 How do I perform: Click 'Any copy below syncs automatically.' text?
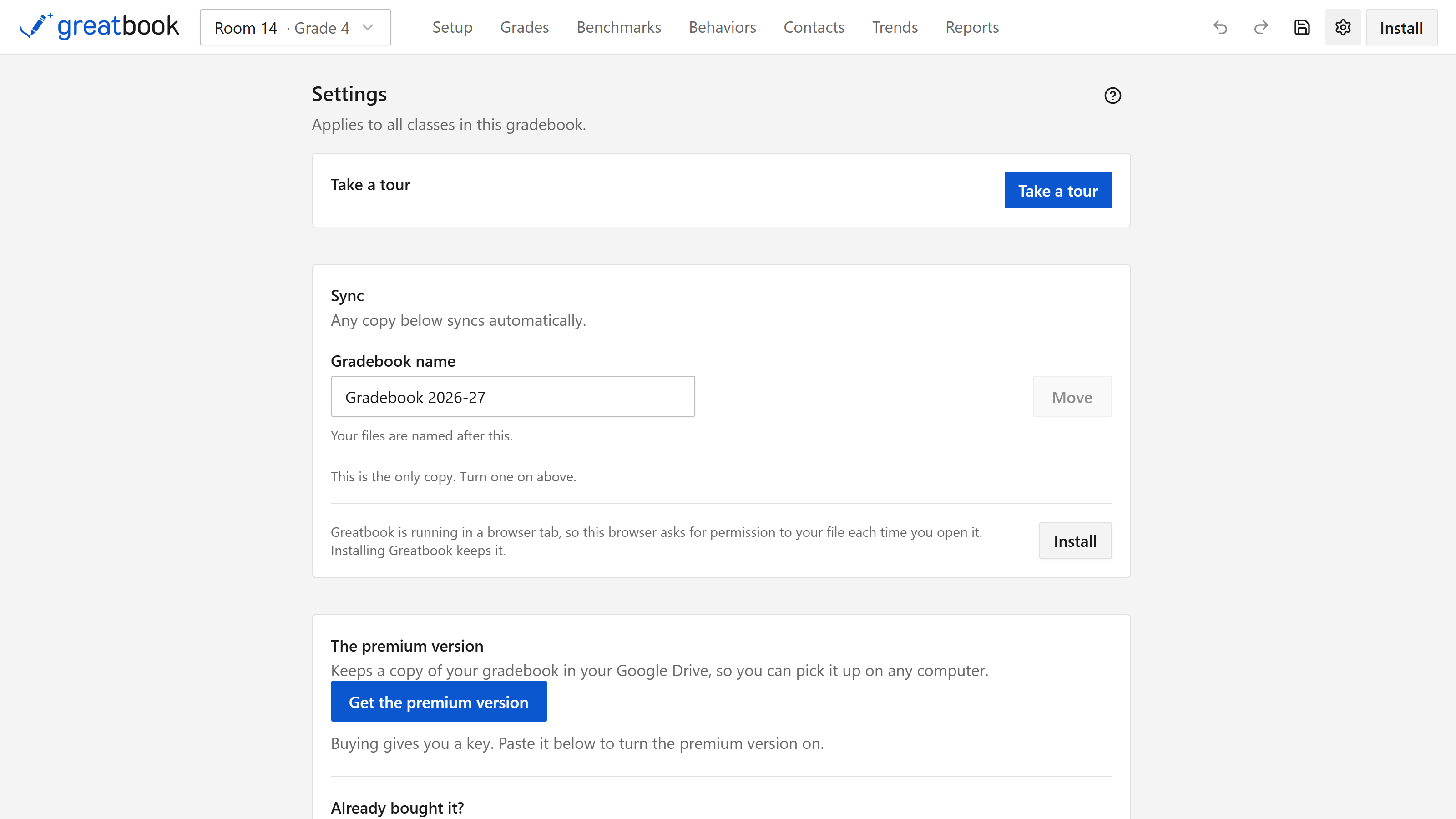pyautogui.click(x=458, y=320)
